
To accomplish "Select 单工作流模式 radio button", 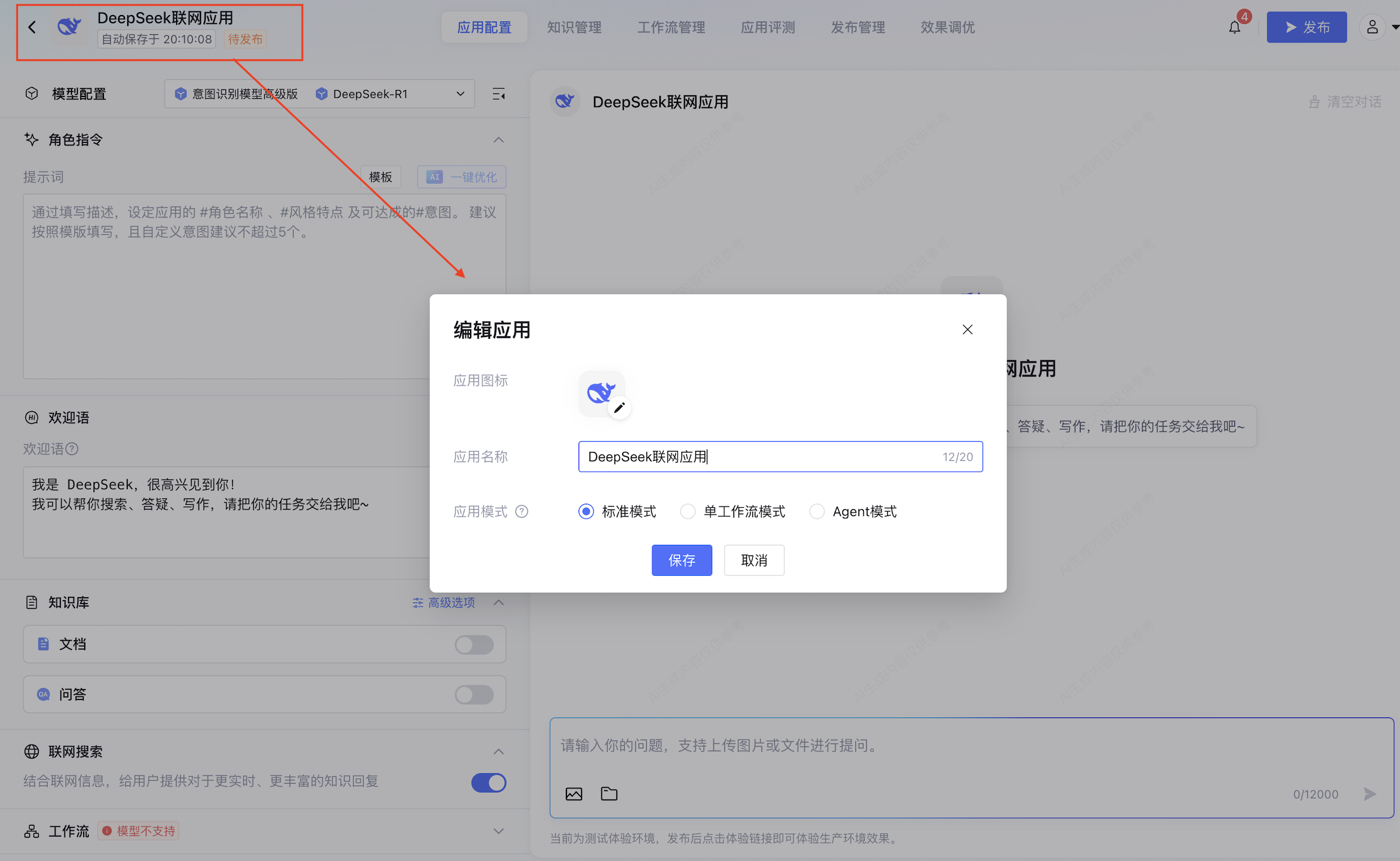I will pyautogui.click(x=688, y=511).
